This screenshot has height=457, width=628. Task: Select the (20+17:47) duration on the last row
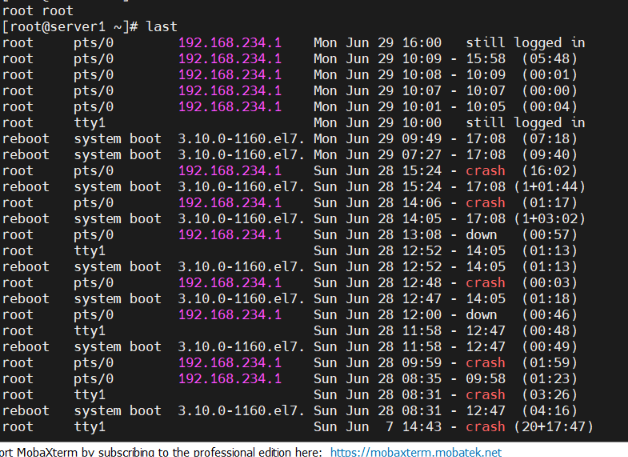[554, 427]
